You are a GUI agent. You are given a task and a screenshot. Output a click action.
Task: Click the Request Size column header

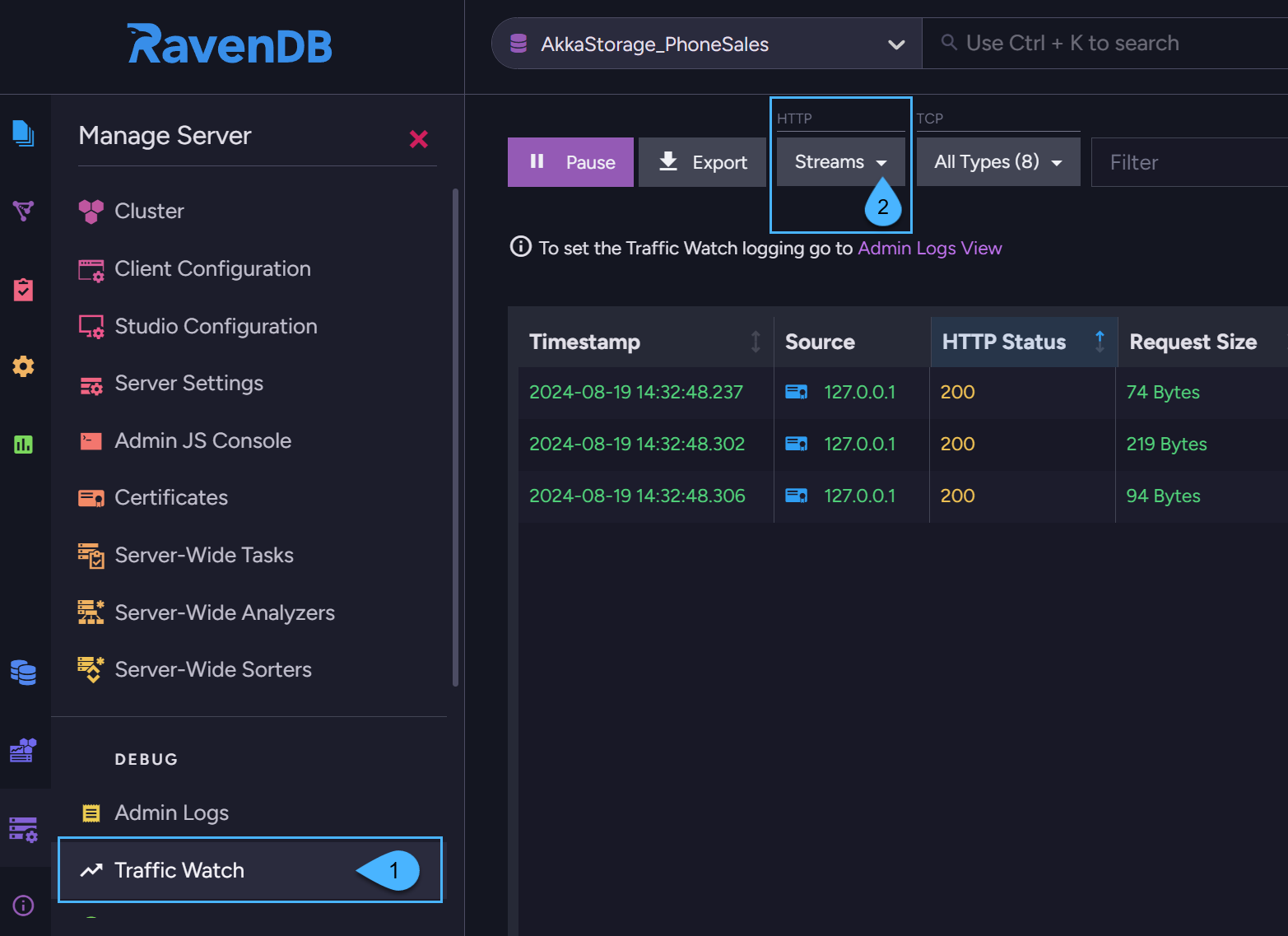pyautogui.click(x=1202, y=342)
